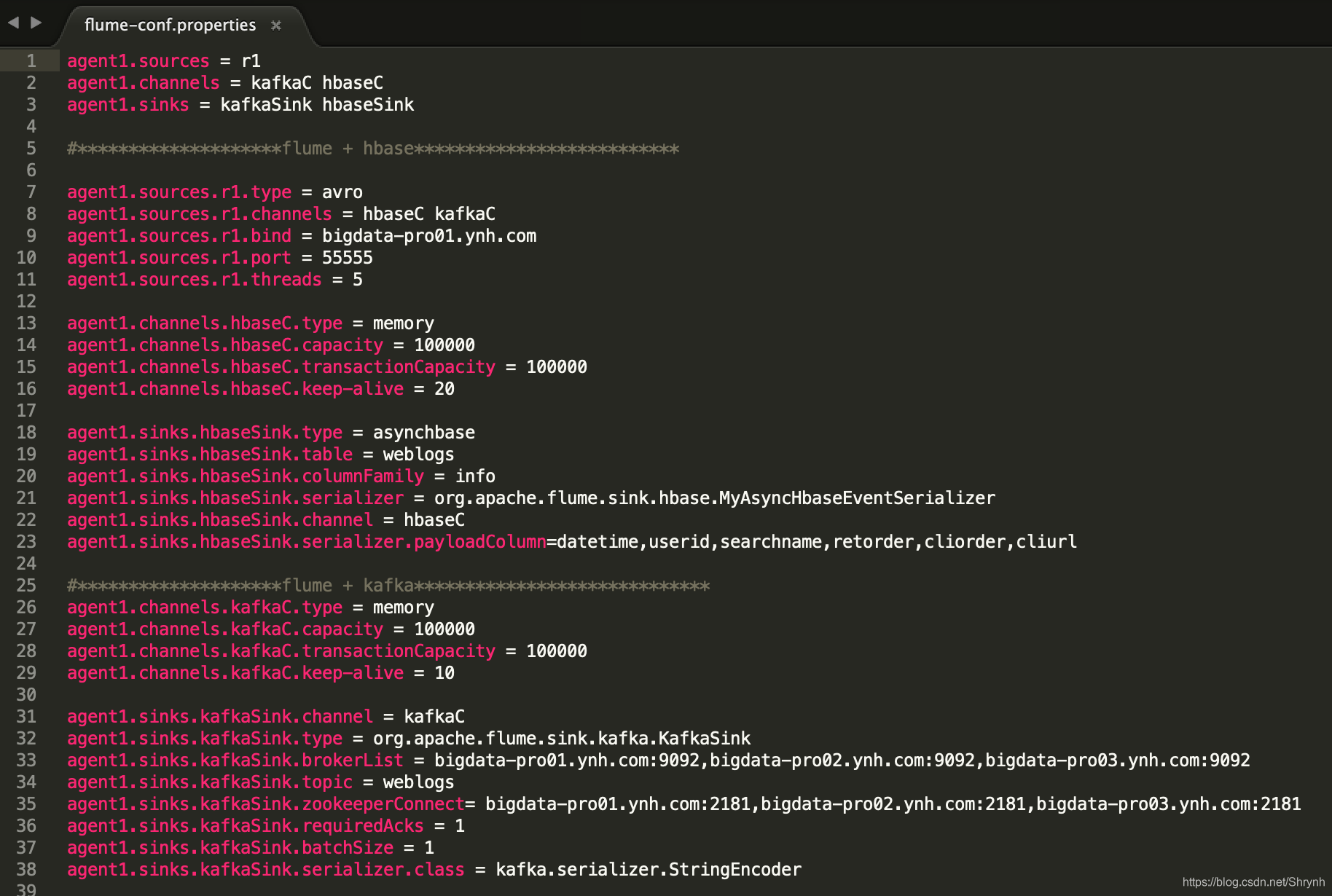Viewport: 1332px width, 896px height.
Task: Click key agent1.sources on line 1
Action: click(x=138, y=60)
